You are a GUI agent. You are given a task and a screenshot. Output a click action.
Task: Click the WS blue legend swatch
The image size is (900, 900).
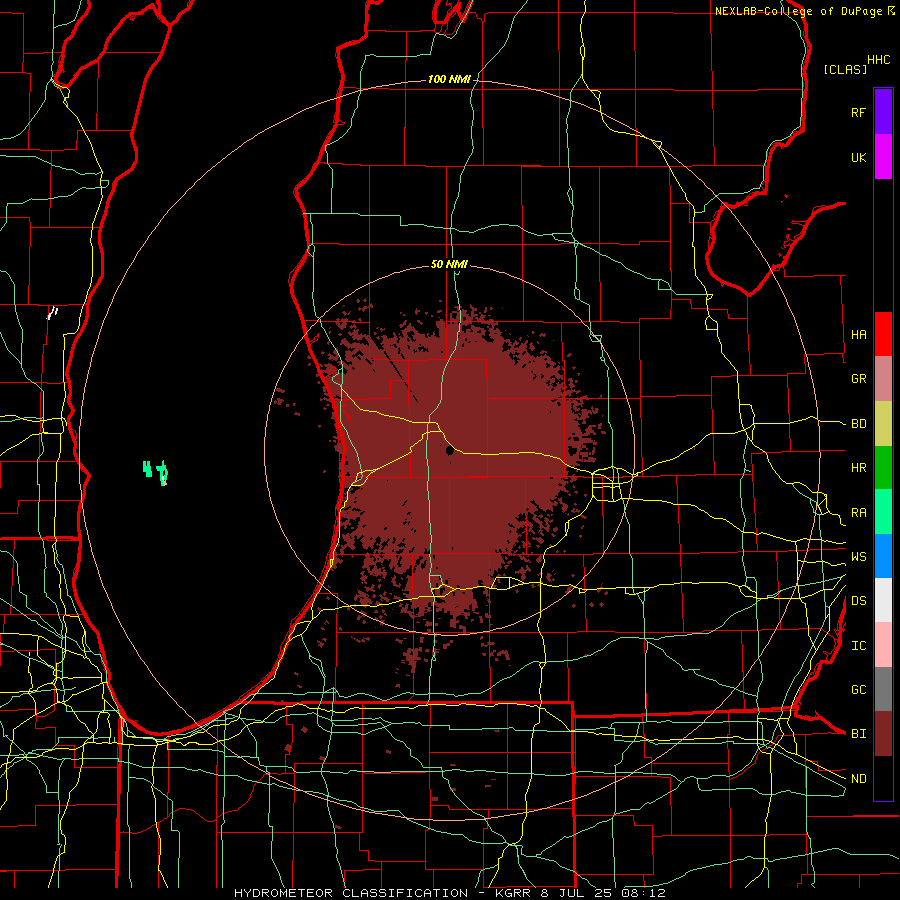tap(883, 556)
